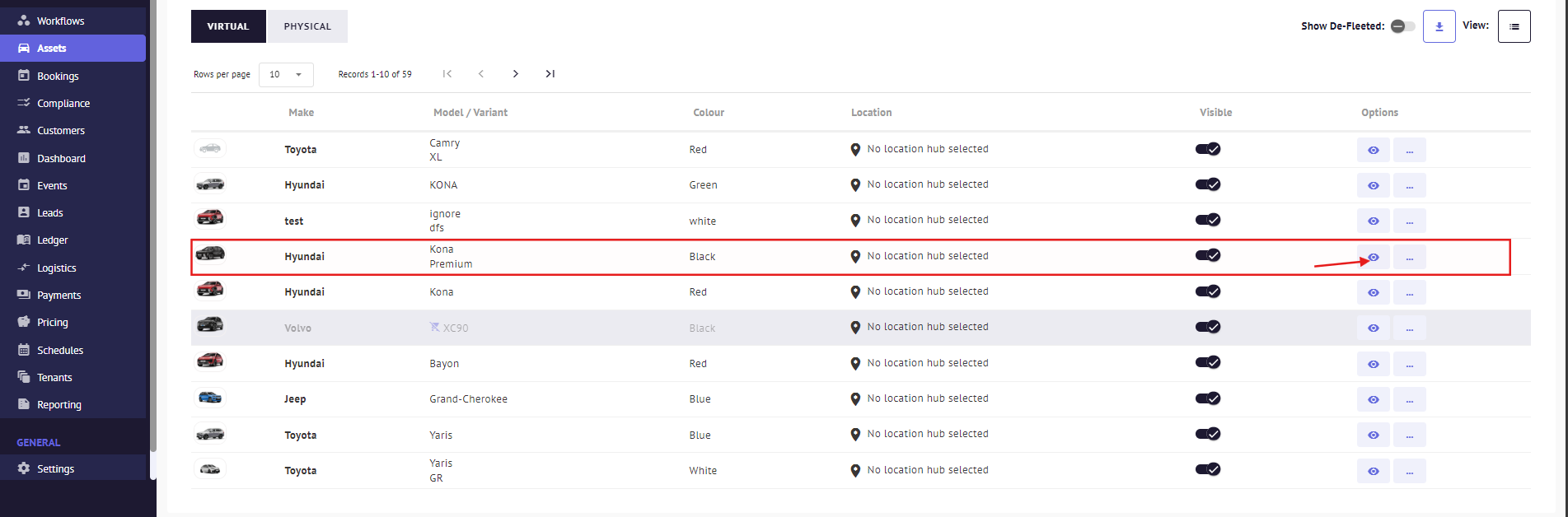Screen dimensions: 1568x517
Task: Click the location pin for Hyundai Bayon
Action: click(x=855, y=363)
